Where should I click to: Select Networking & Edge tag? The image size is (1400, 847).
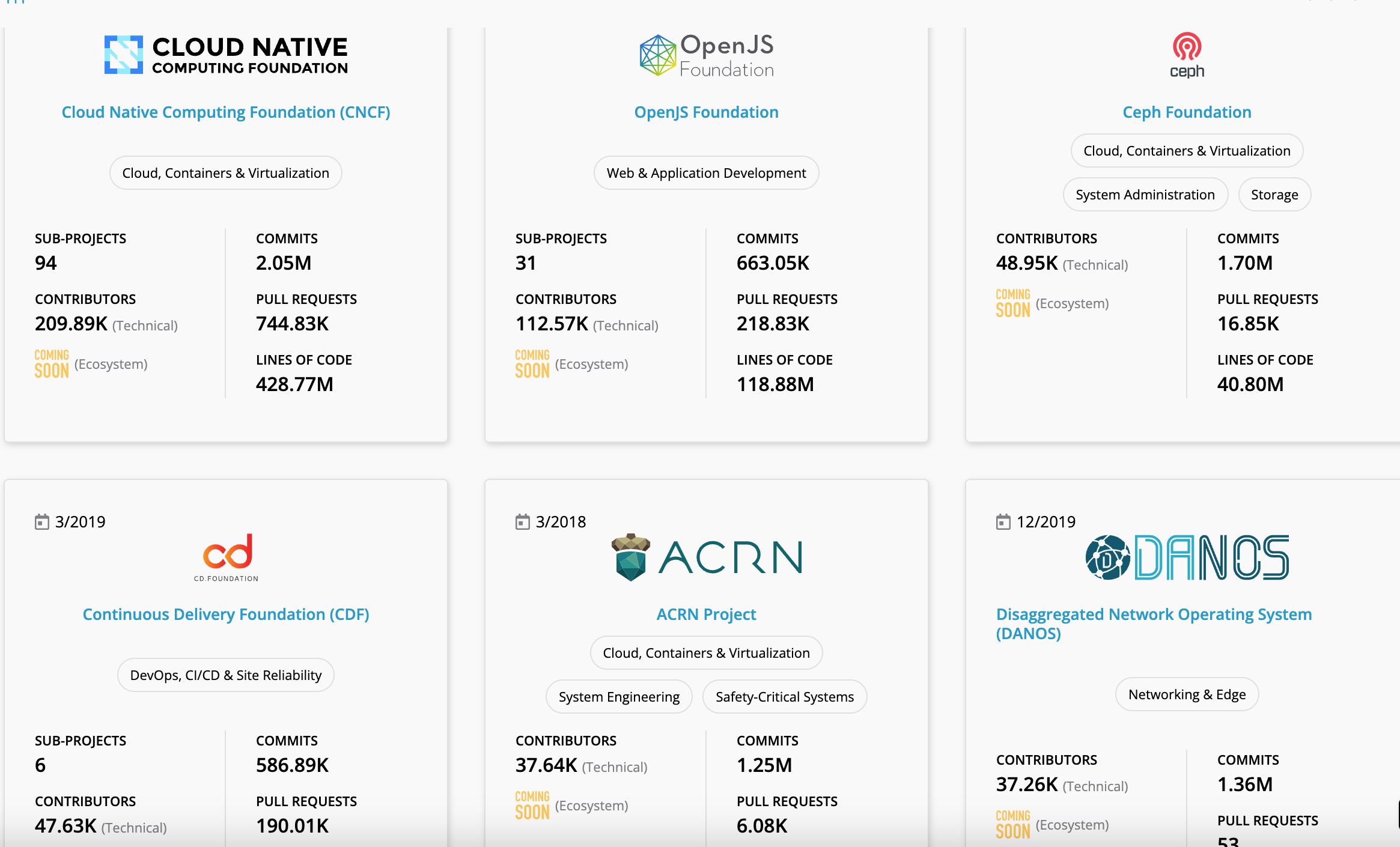(1187, 694)
